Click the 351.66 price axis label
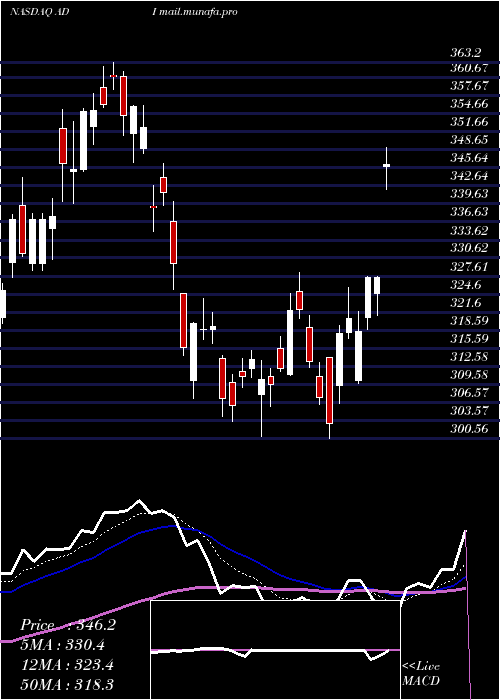The image size is (500, 700). (x=468, y=122)
